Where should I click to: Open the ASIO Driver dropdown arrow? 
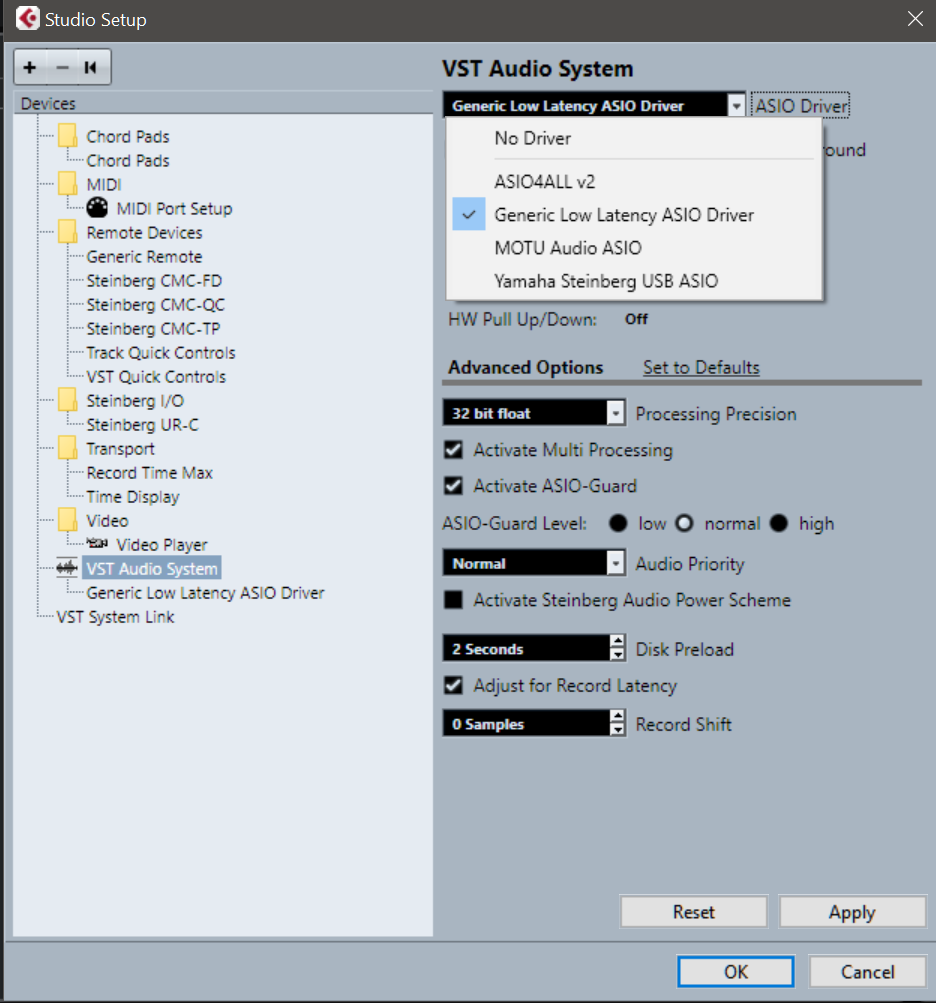pyautogui.click(x=736, y=106)
